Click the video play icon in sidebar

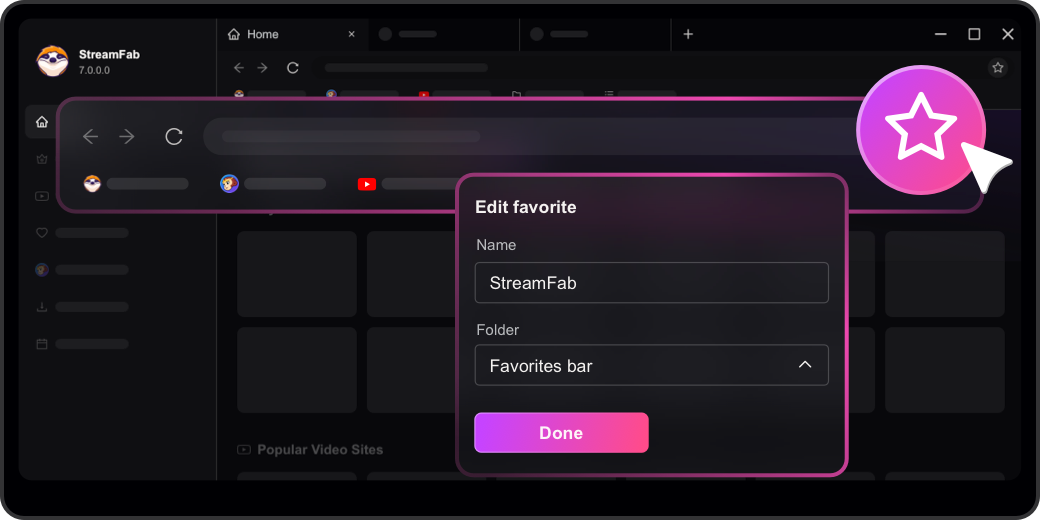click(41, 196)
